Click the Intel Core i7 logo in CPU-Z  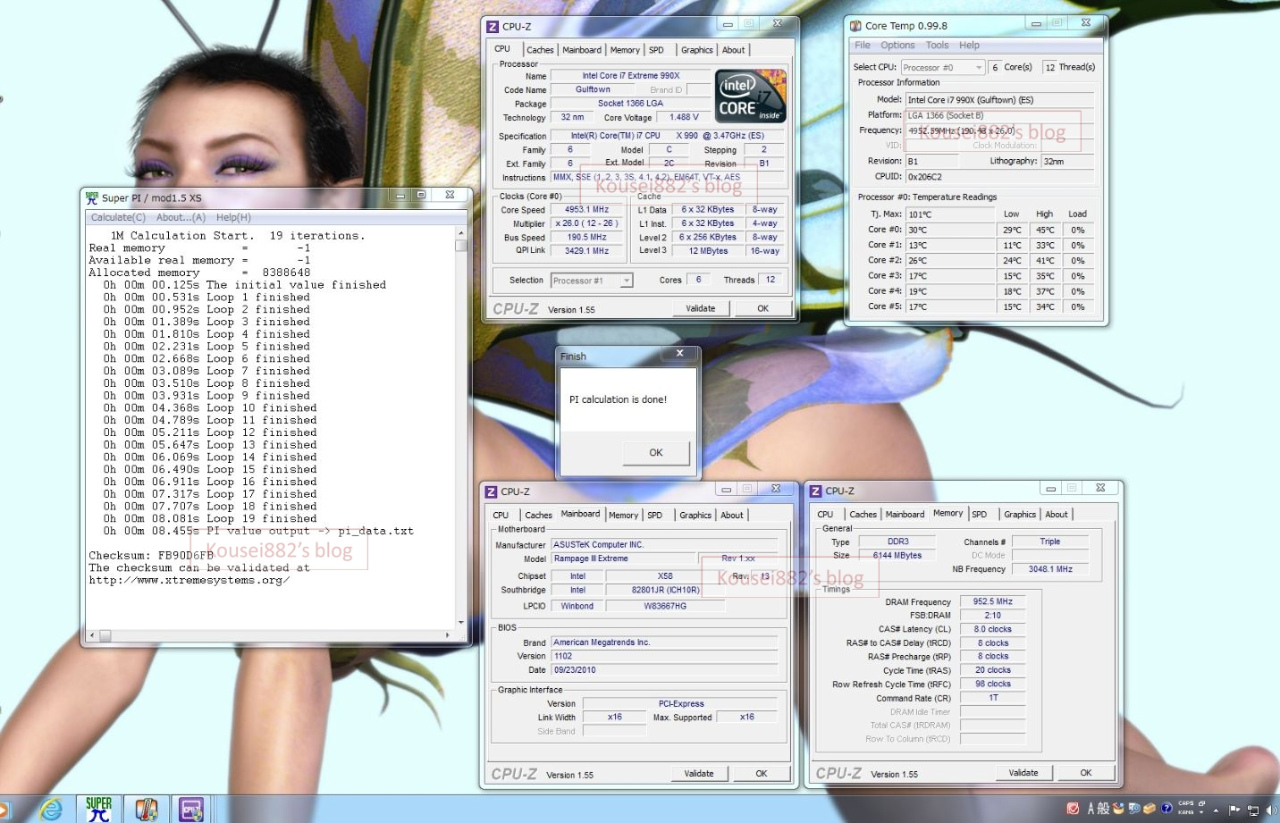[x=750, y=96]
